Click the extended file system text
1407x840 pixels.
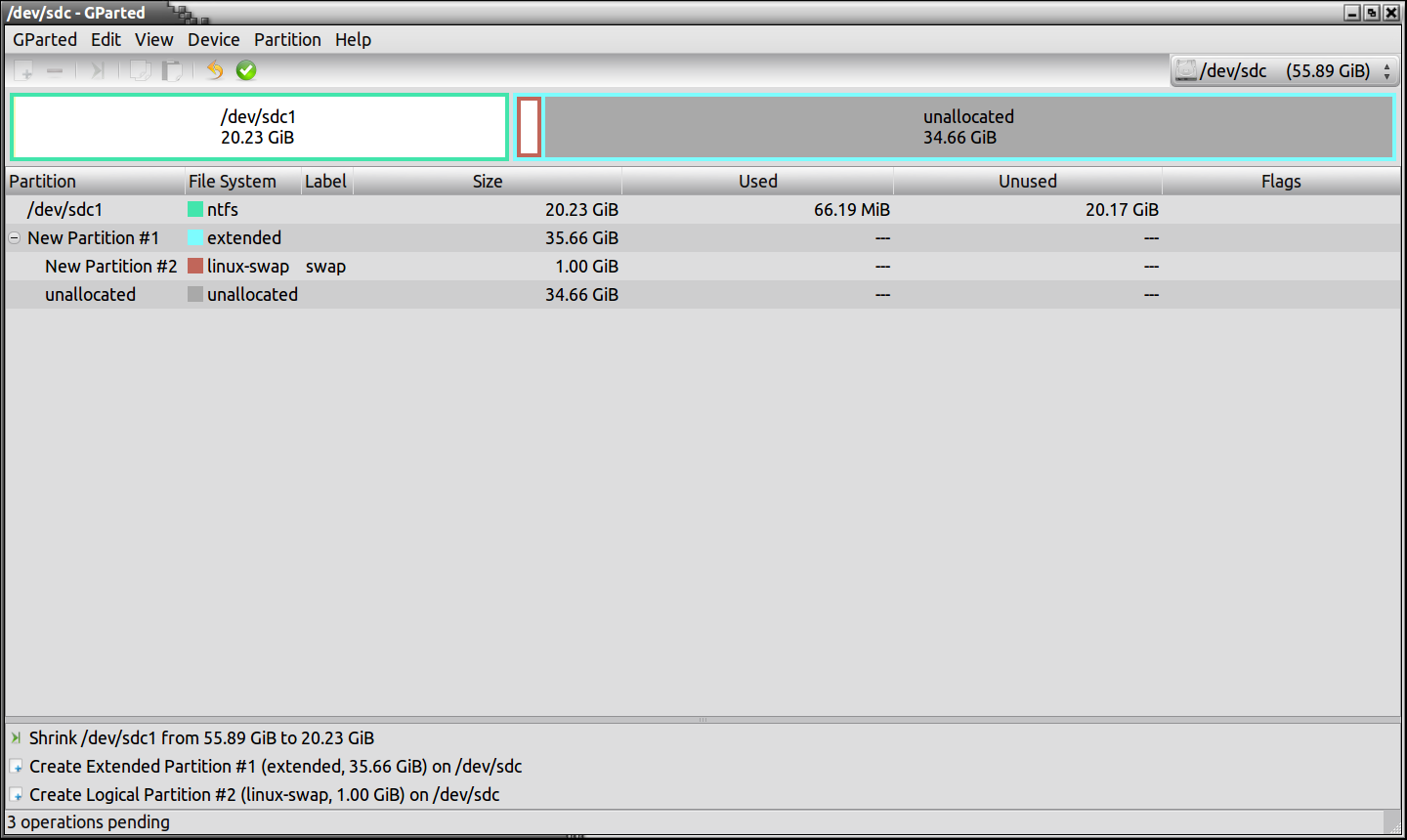(244, 238)
